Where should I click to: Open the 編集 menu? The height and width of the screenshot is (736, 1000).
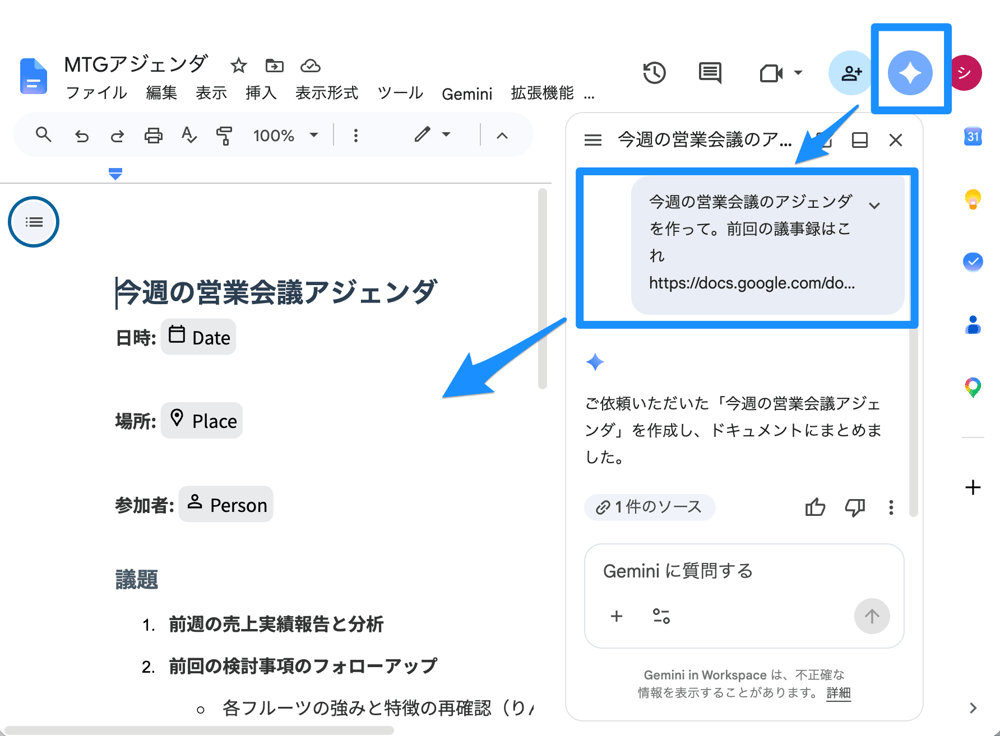(x=161, y=93)
